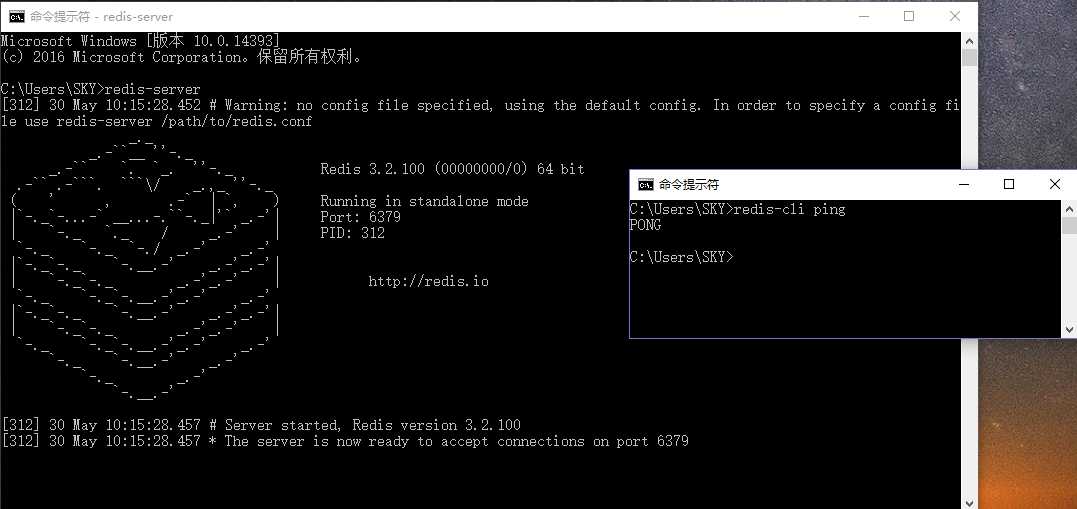
Task: Click '(c) 2016 Microsoft Corporation' copyright line
Action: [x=182, y=57]
